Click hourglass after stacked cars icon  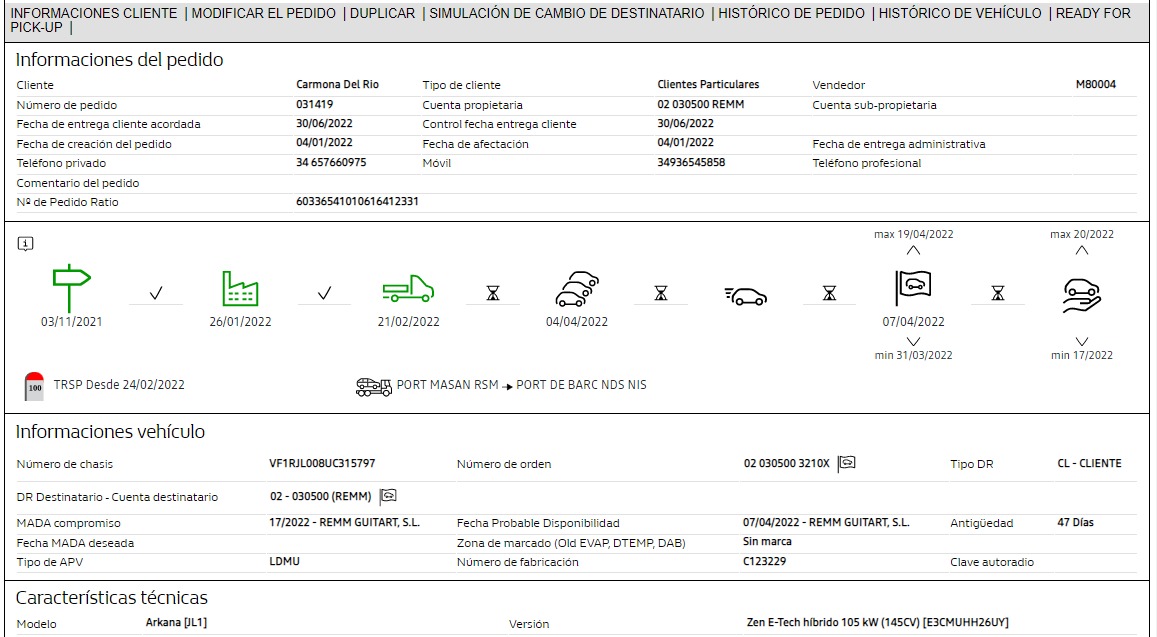(661, 294)
